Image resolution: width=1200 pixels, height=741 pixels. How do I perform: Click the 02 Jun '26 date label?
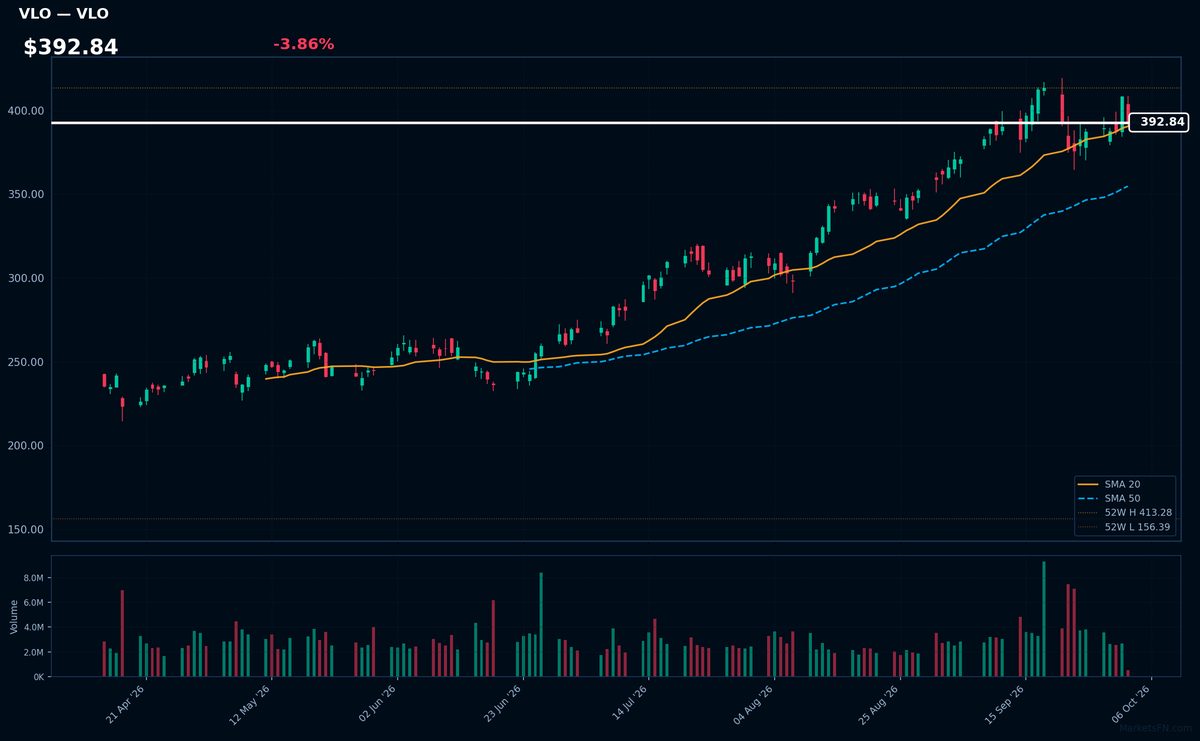point(377,704)
